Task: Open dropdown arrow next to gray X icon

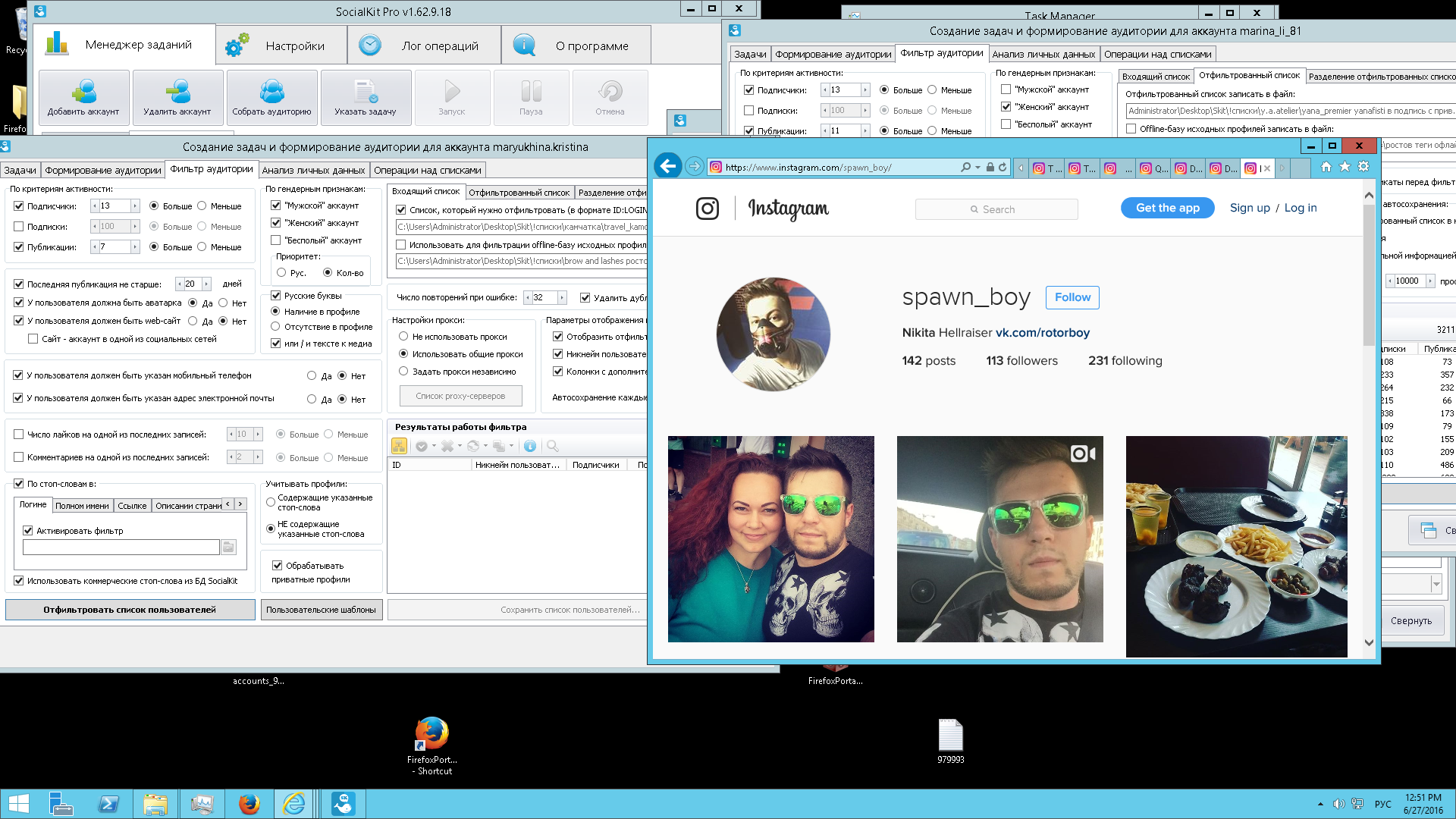Action: point(460,446)
